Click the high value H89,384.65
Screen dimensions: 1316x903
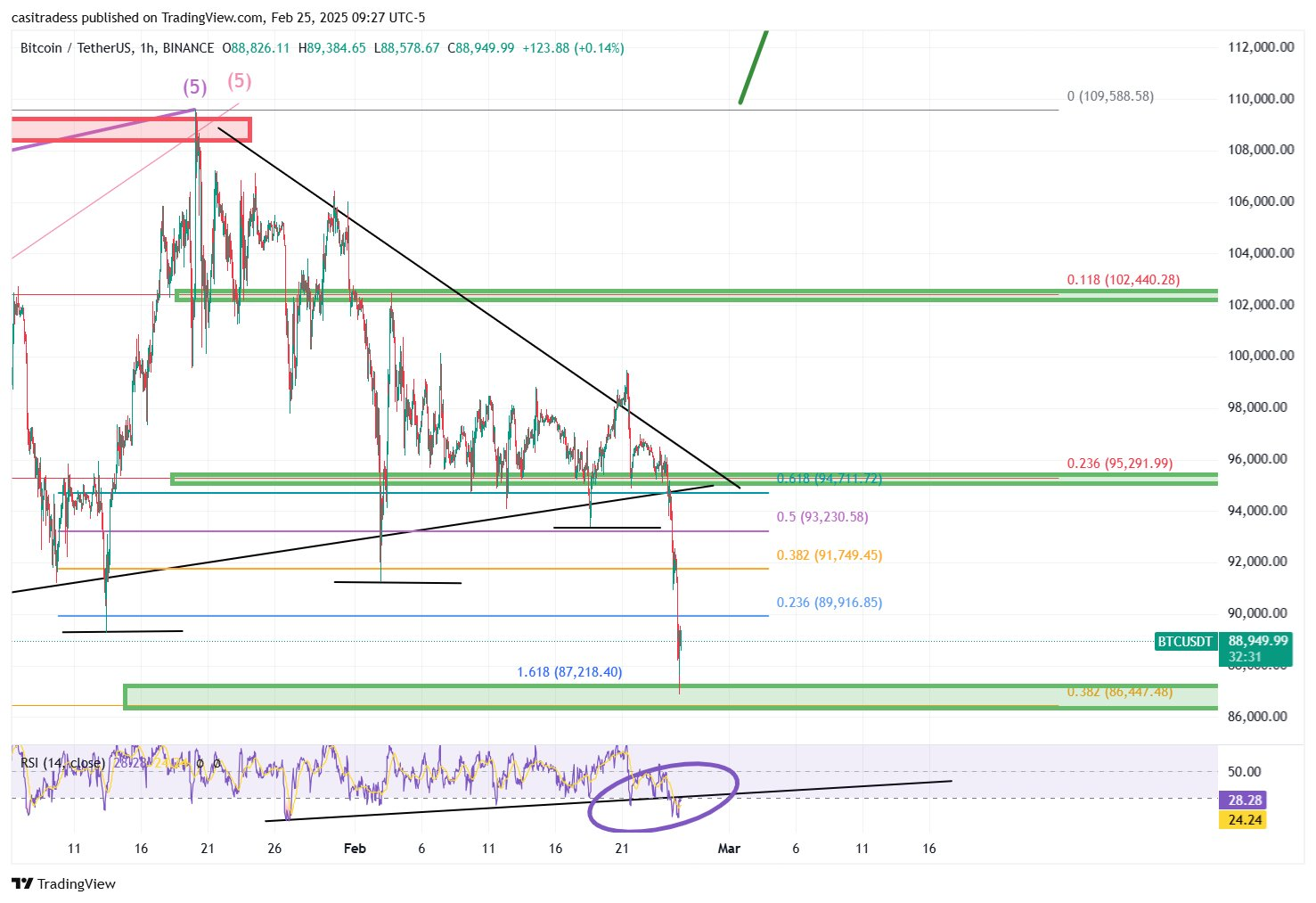coord(332,48)
